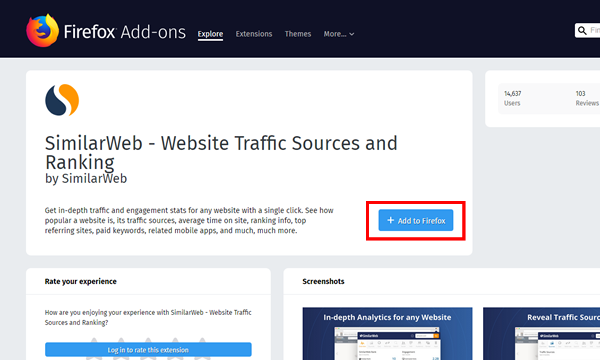Viewport: 600px width, 360px height.
Task: Click Log in to rate this extension
Action: (x=148, y=350)
